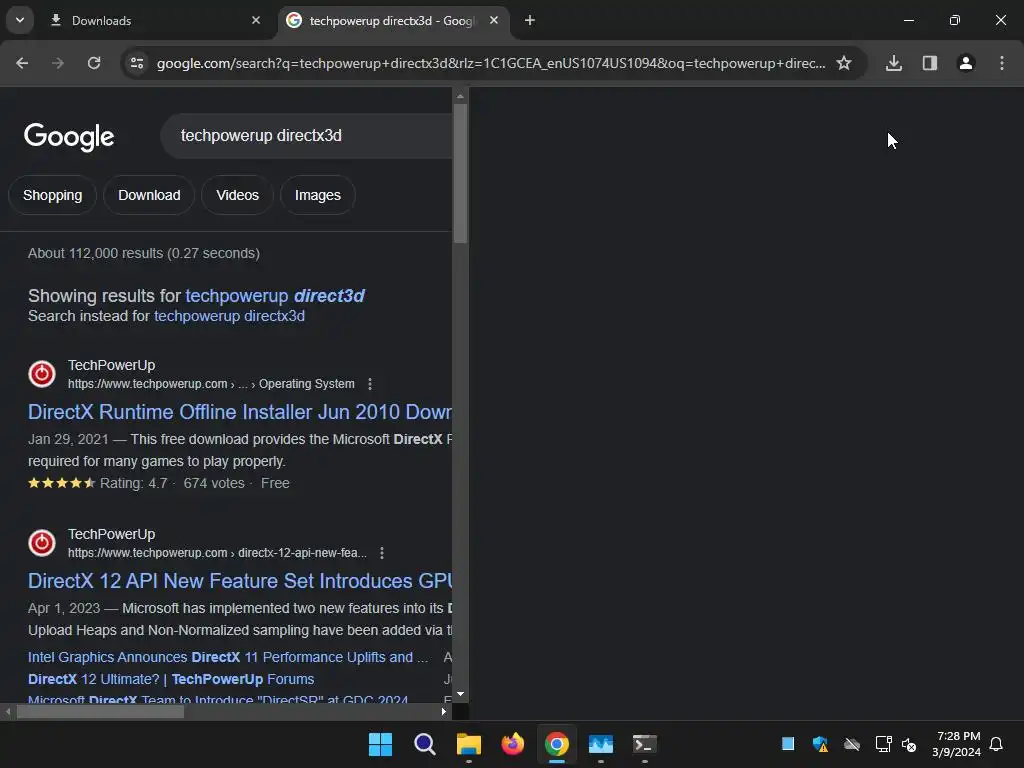Screen dimensions: 1024x768
Task: Select the techpowerup directx3d Google tab
Action: [x=392, y=20]
